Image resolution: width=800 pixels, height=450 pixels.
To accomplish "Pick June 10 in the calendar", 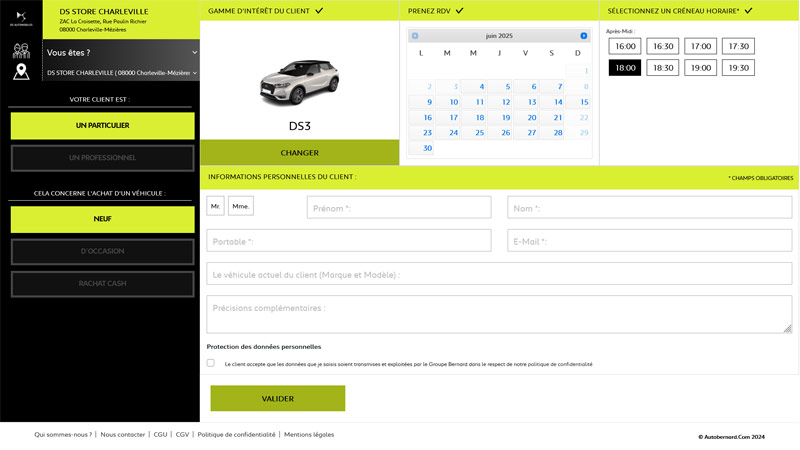I will (x=447, y=102).
